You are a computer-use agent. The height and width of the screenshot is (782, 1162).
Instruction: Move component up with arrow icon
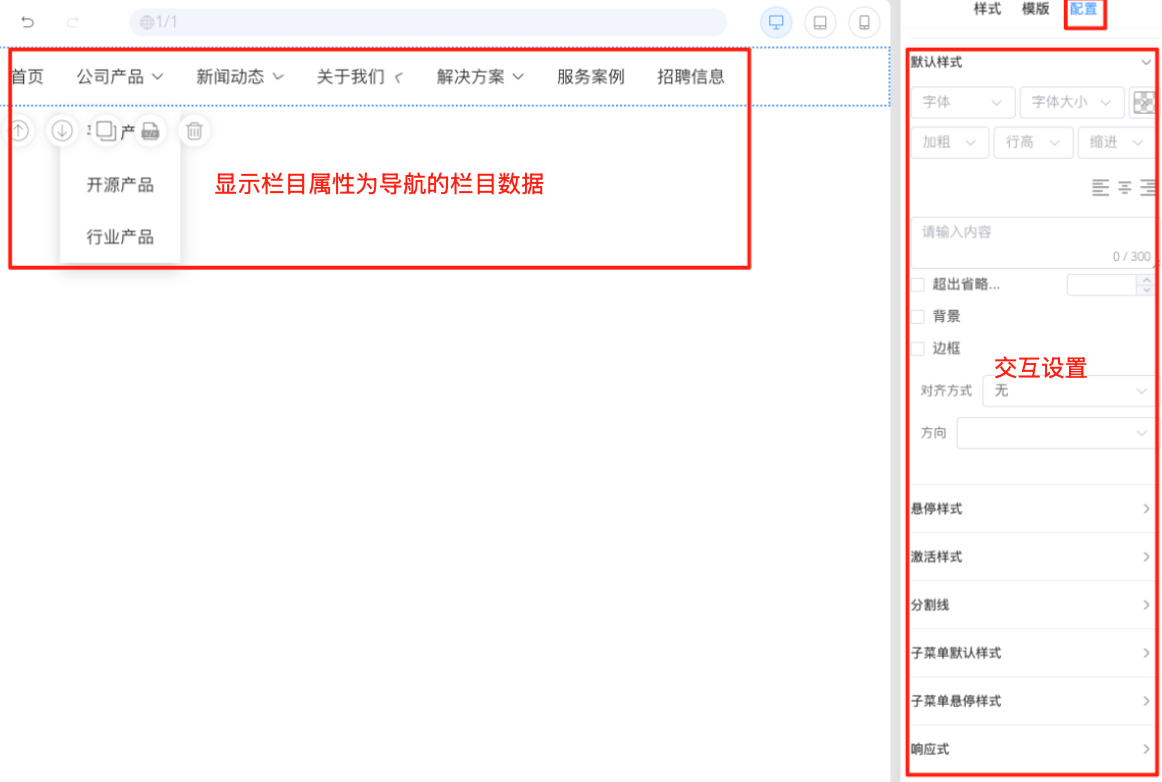click(x=19, y=130)
